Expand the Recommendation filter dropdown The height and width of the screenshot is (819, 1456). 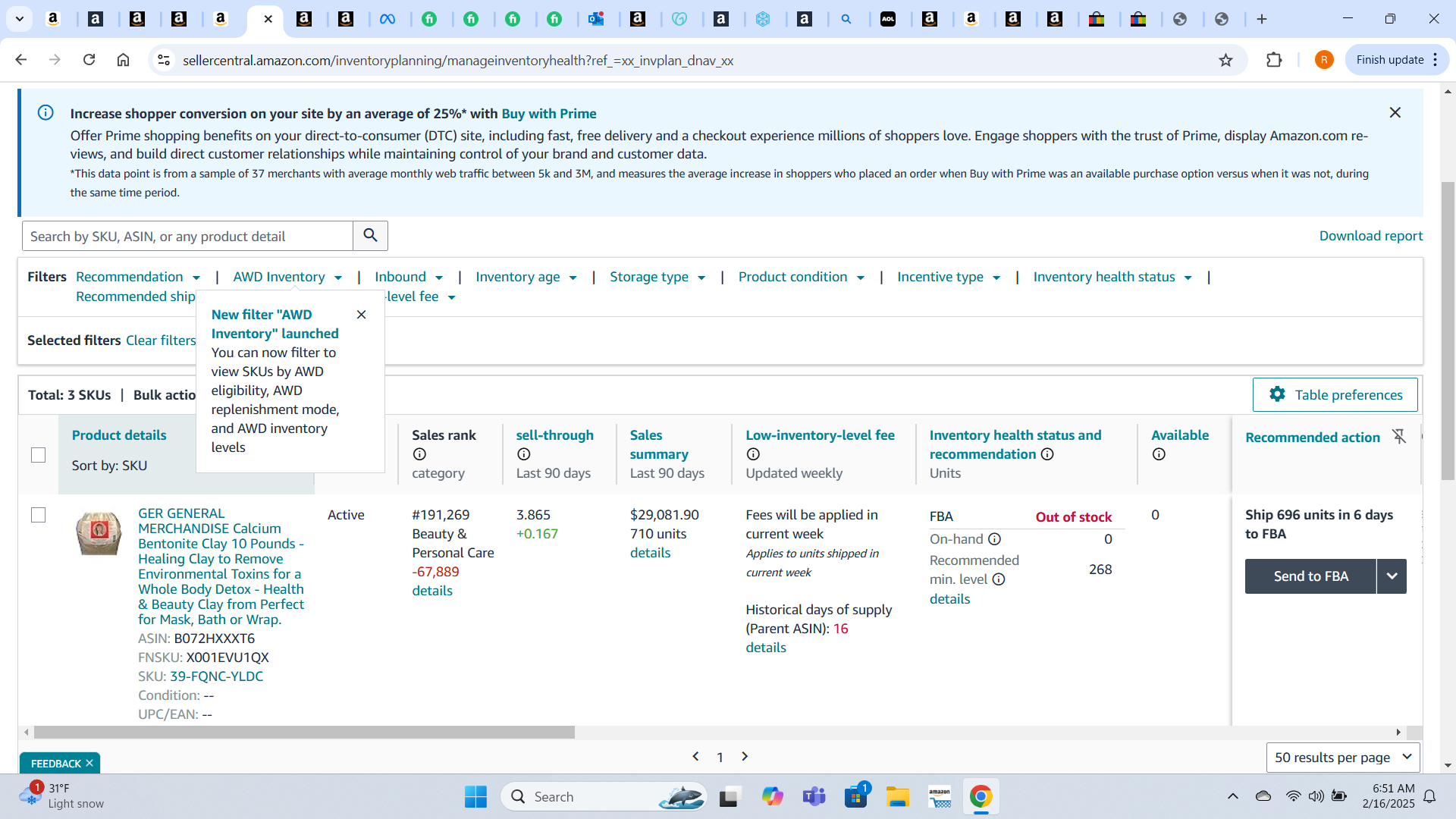tap(138, 277)
